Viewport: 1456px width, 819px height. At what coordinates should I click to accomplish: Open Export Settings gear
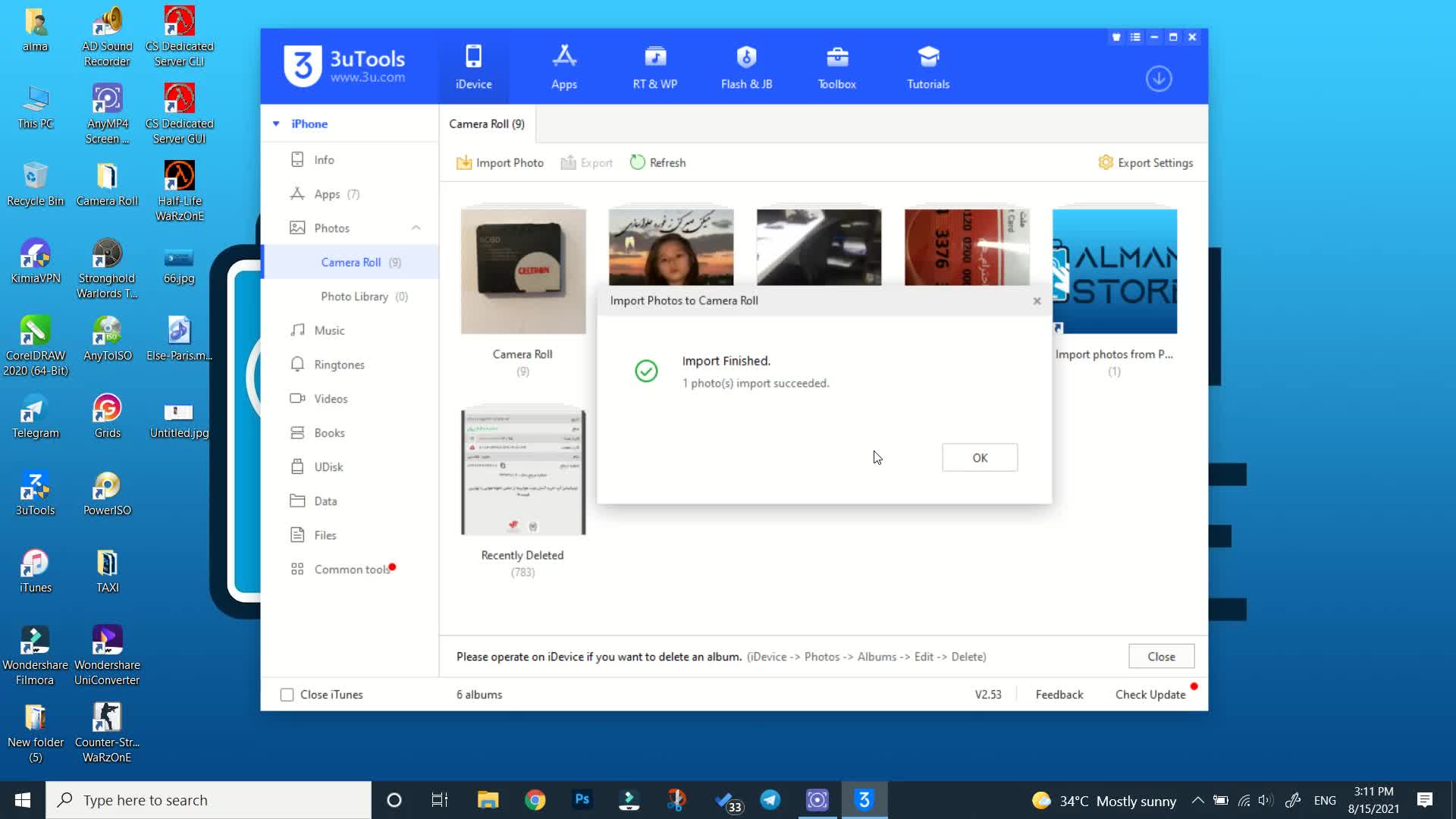pyautogui.click(x=1106, y=162)
